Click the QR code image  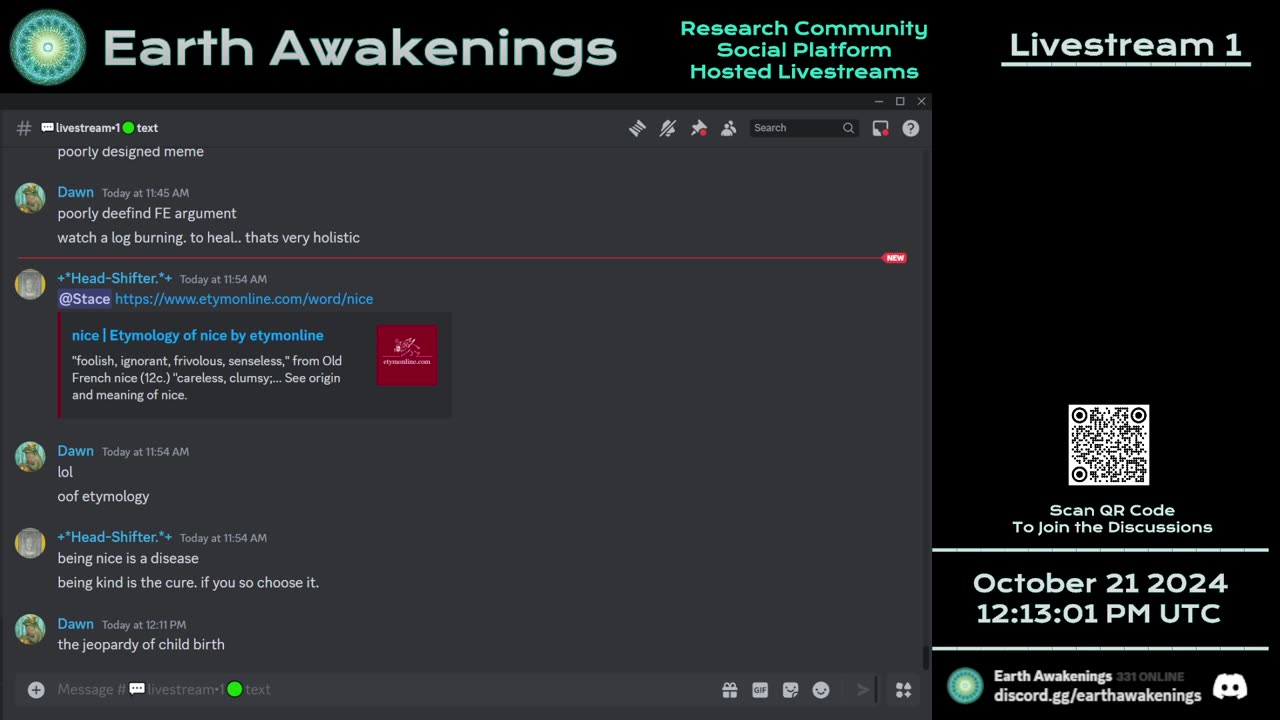pos(1109,445)
